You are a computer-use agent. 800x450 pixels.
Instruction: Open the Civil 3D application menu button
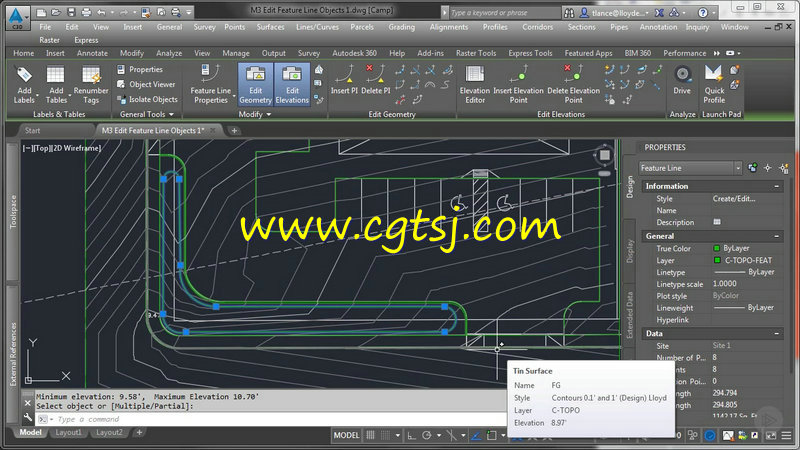(x=18, y=17)
